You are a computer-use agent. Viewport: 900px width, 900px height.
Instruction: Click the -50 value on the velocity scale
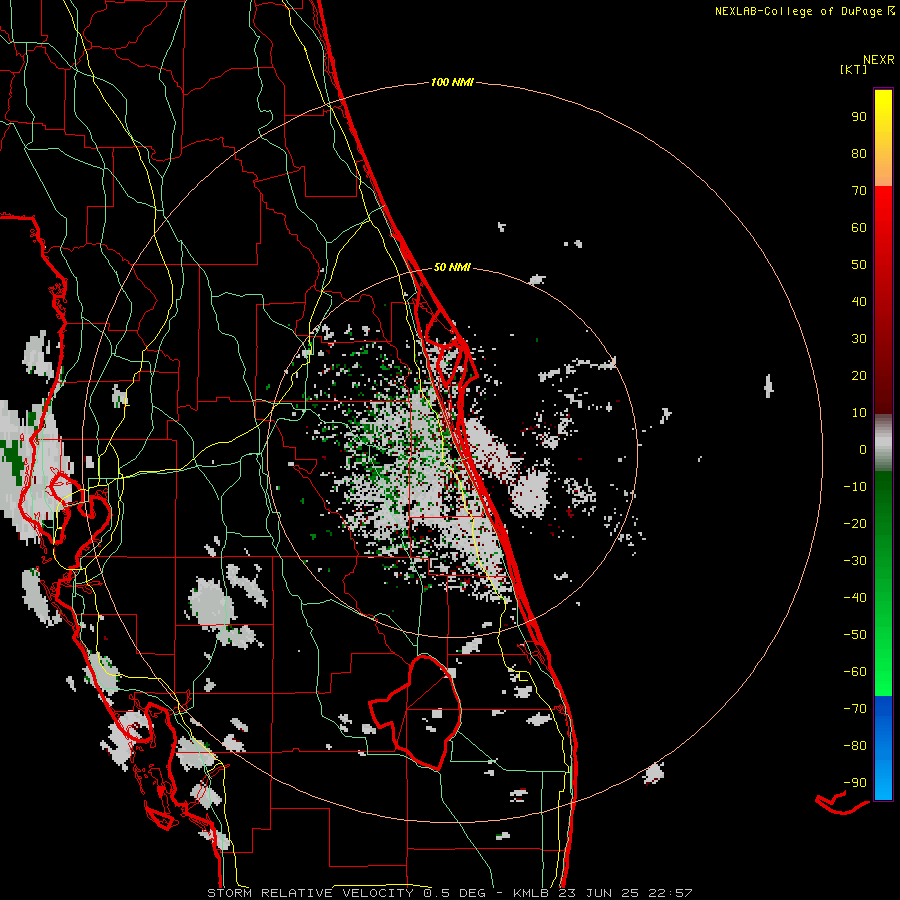(855, 635)
